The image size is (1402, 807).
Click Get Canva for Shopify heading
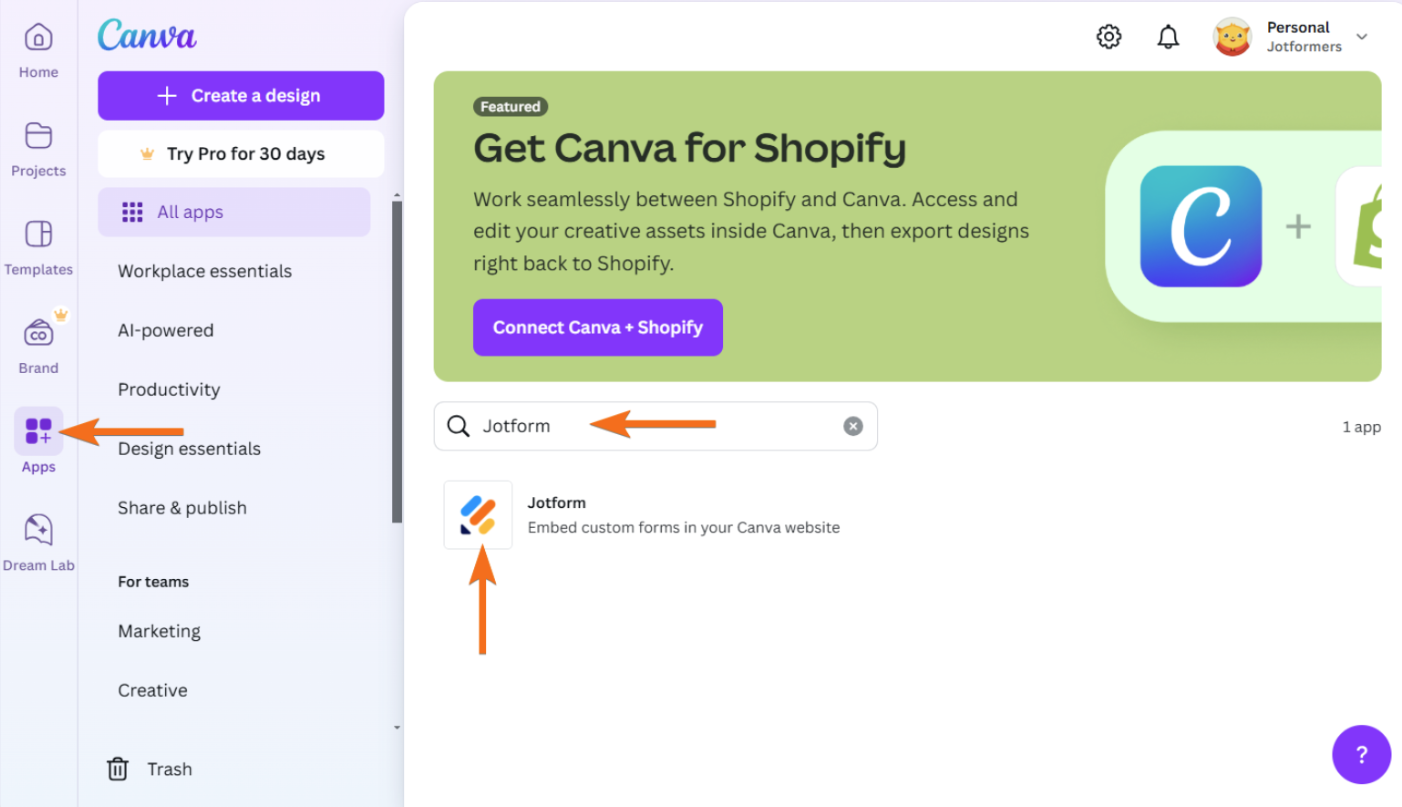[690, 148]
